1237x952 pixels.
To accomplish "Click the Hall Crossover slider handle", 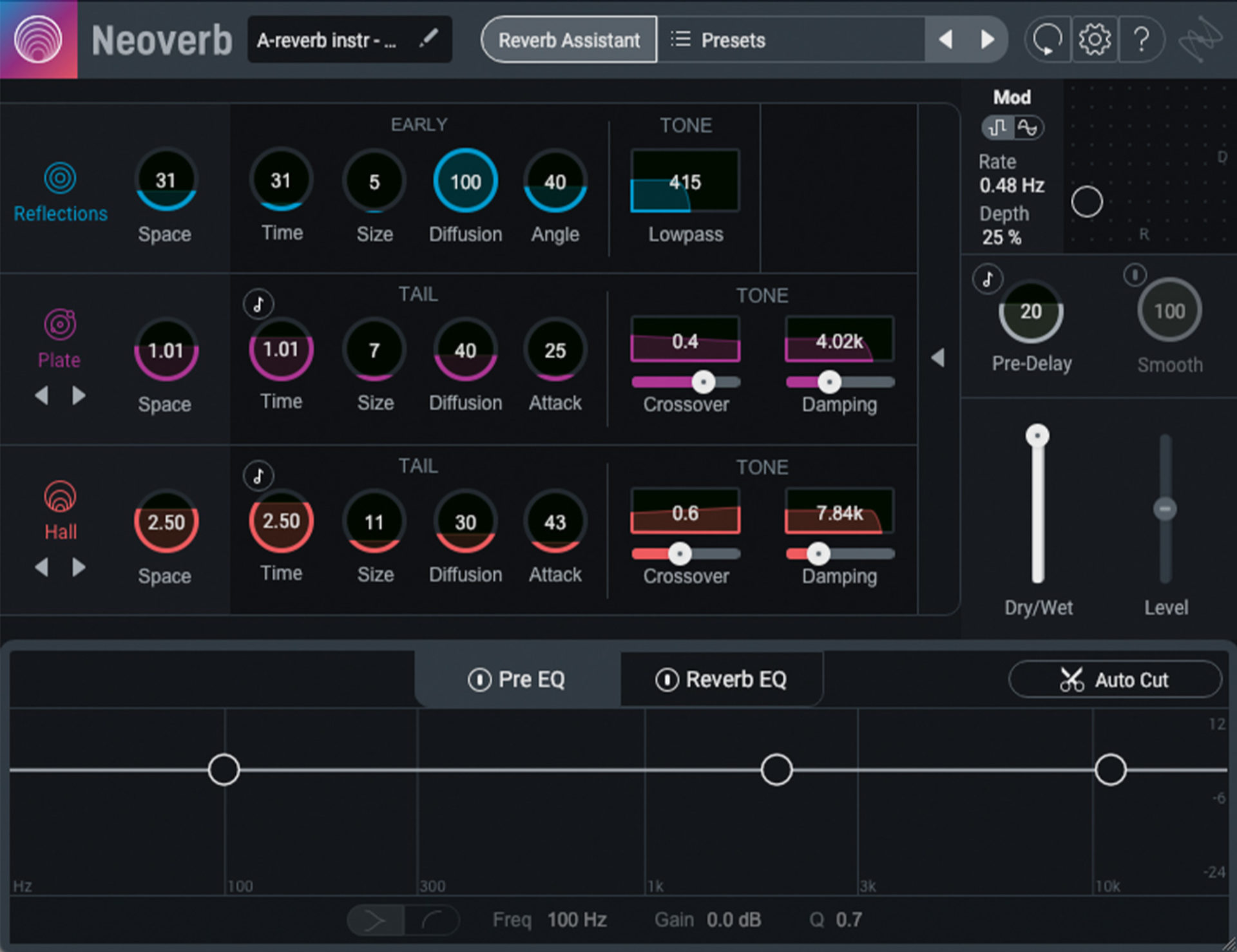I will coord(679,554).
